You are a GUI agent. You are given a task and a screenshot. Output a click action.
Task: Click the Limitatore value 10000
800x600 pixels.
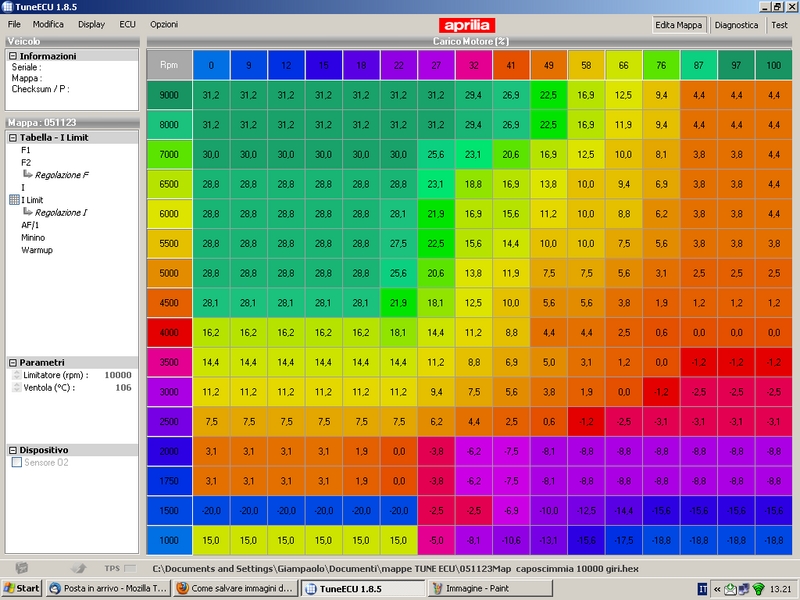click(118, 375)
